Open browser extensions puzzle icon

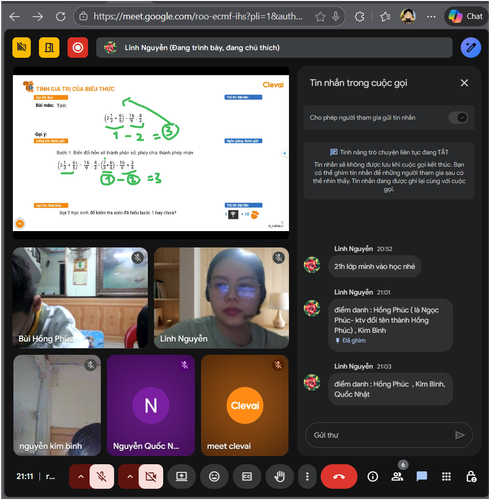point(359,16)
